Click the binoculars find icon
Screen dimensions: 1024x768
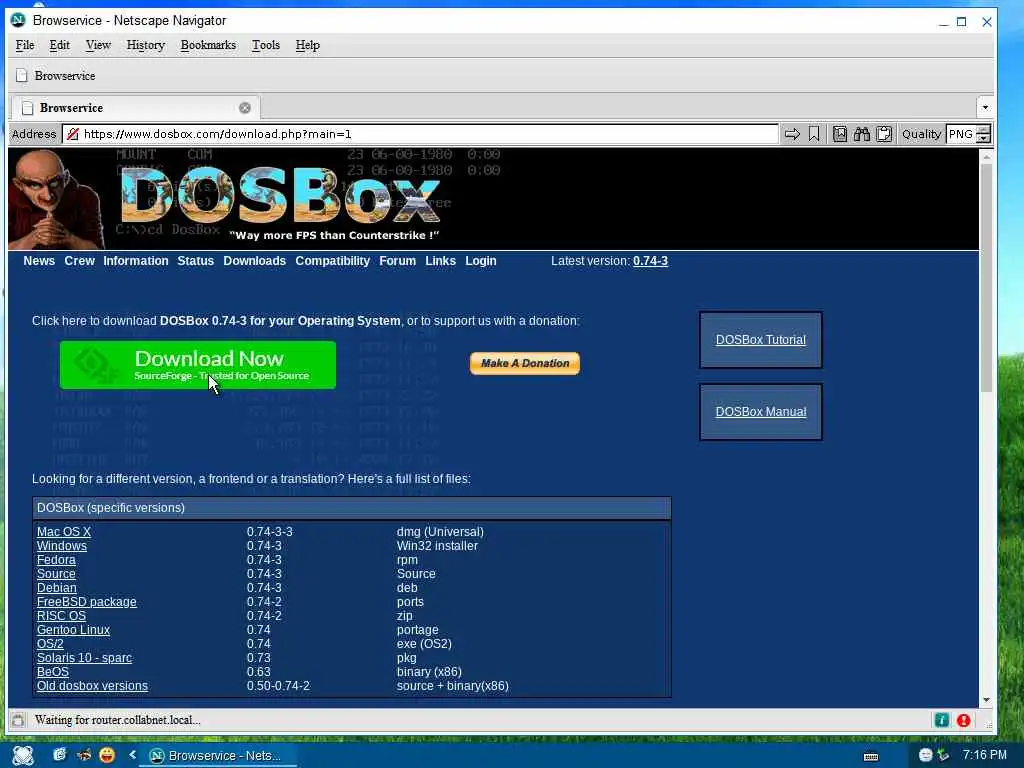[862, 134]
